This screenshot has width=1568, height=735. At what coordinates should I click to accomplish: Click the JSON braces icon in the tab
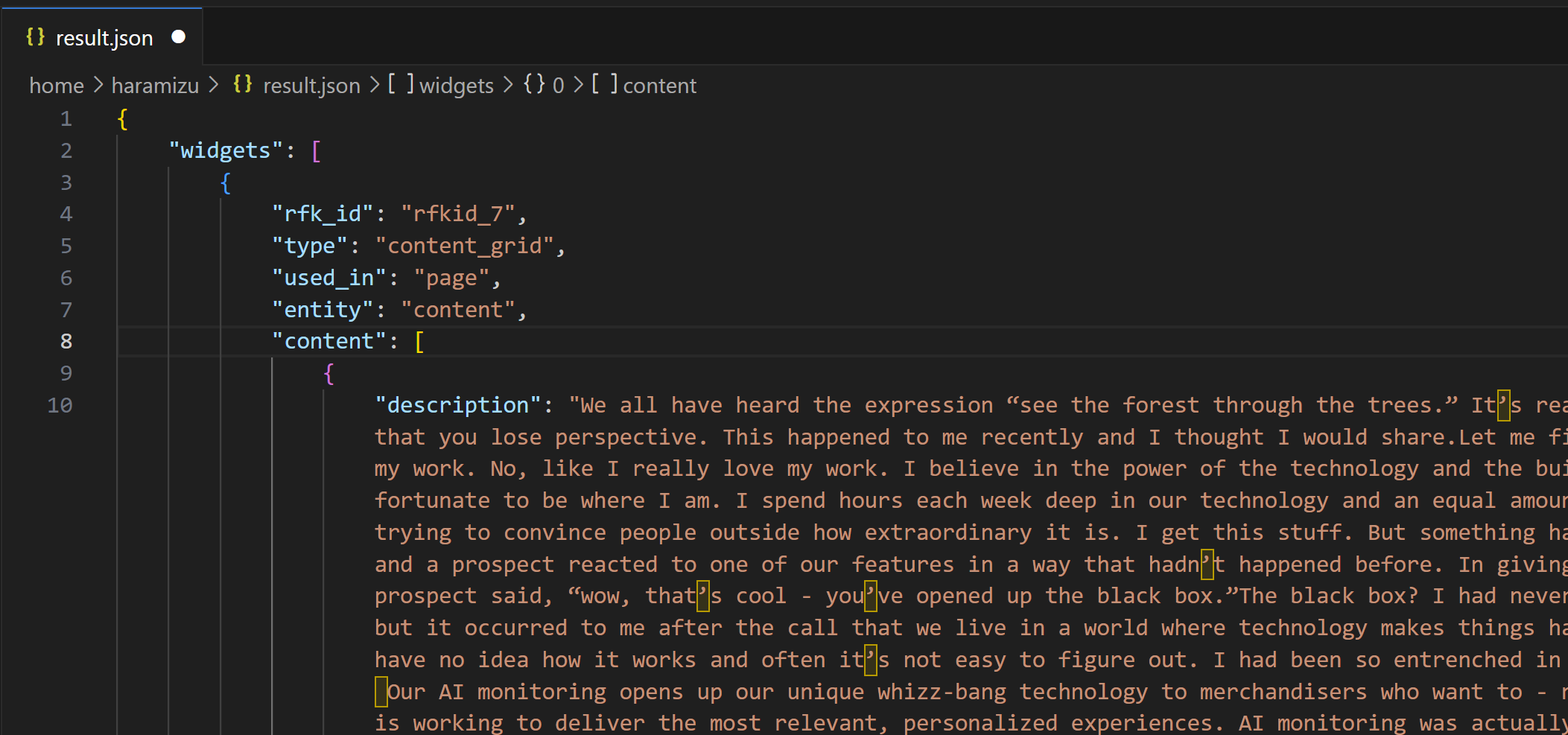coord(35,36)
